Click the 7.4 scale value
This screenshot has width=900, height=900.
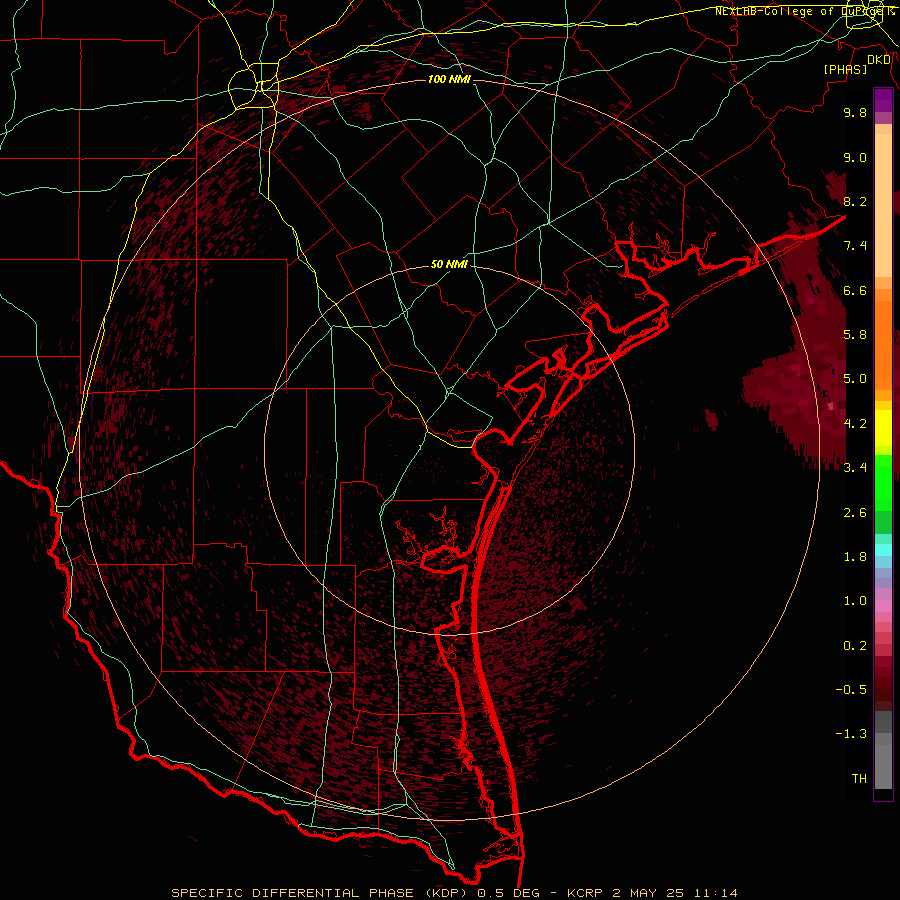click(x=855, y=246)
